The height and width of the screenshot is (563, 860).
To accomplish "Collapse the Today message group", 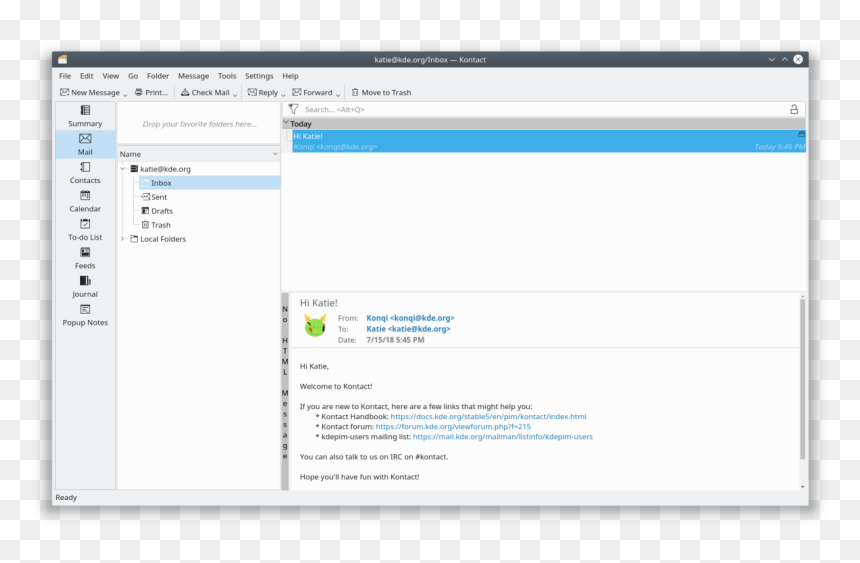I will 286,123.
